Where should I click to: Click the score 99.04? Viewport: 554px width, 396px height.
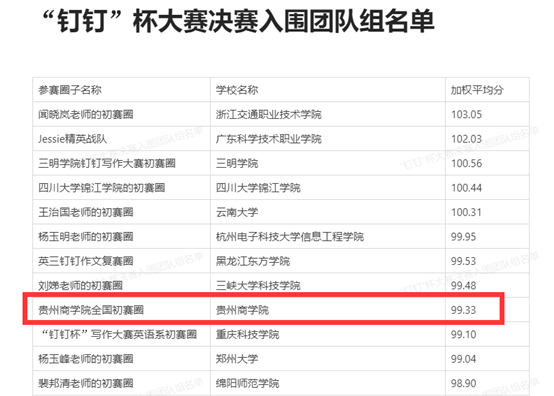pyautogui.click(x=464, y=359)
